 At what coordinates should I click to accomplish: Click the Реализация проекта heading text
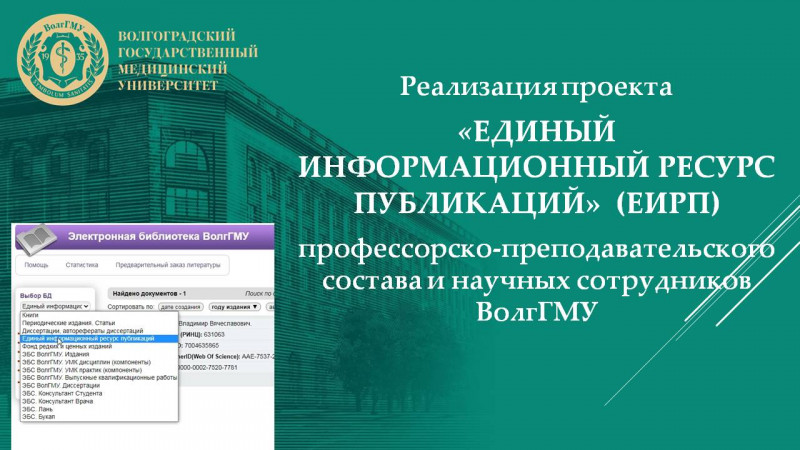coord(536,87)
